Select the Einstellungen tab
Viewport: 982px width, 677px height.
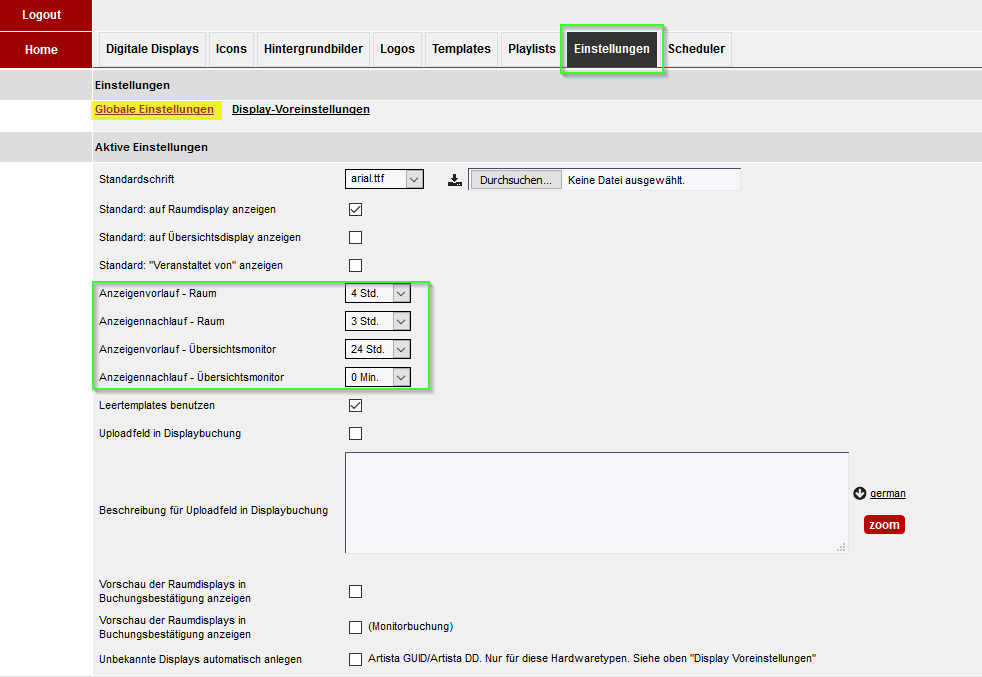pos(612,49)
